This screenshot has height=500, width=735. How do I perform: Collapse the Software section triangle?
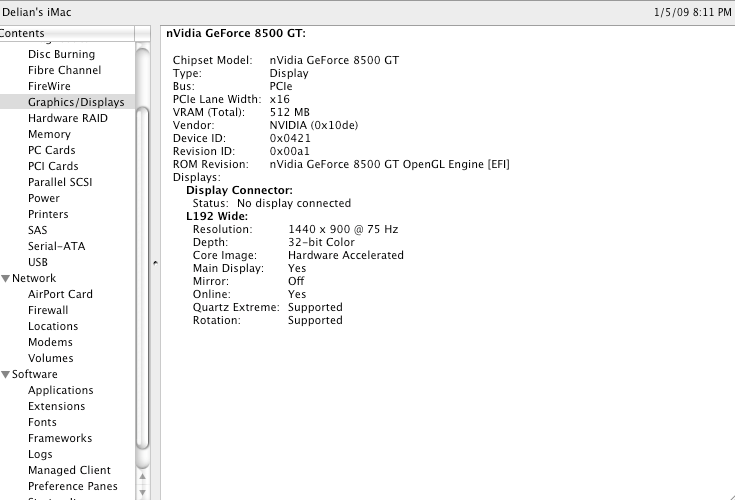(6, 374)
